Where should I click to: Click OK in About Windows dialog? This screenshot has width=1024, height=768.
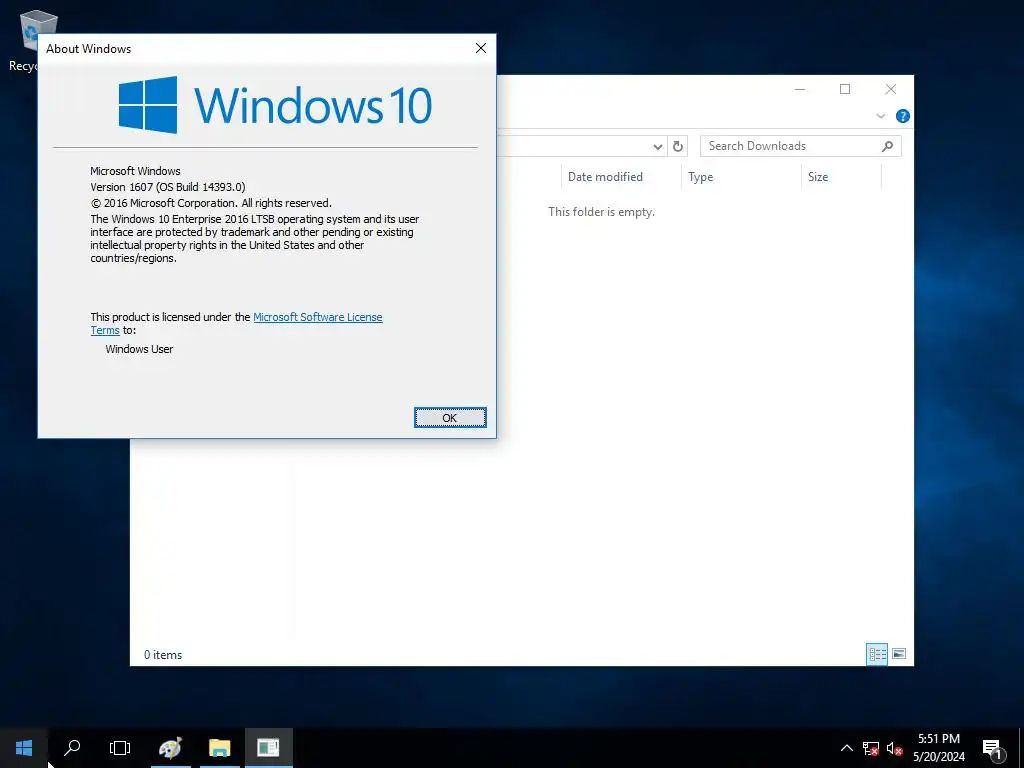pos(450,418)
